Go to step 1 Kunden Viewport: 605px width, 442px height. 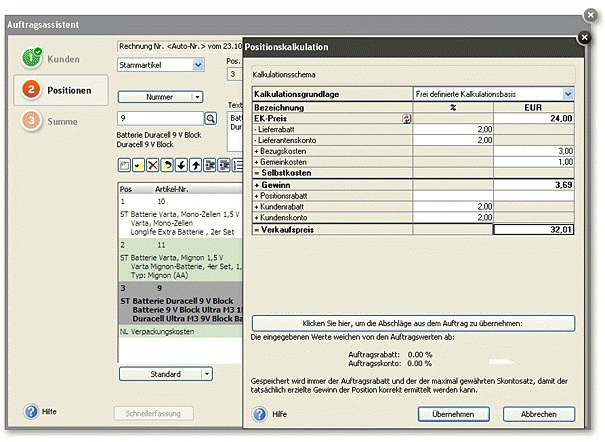pyautogui.click(x=51, y=59)
